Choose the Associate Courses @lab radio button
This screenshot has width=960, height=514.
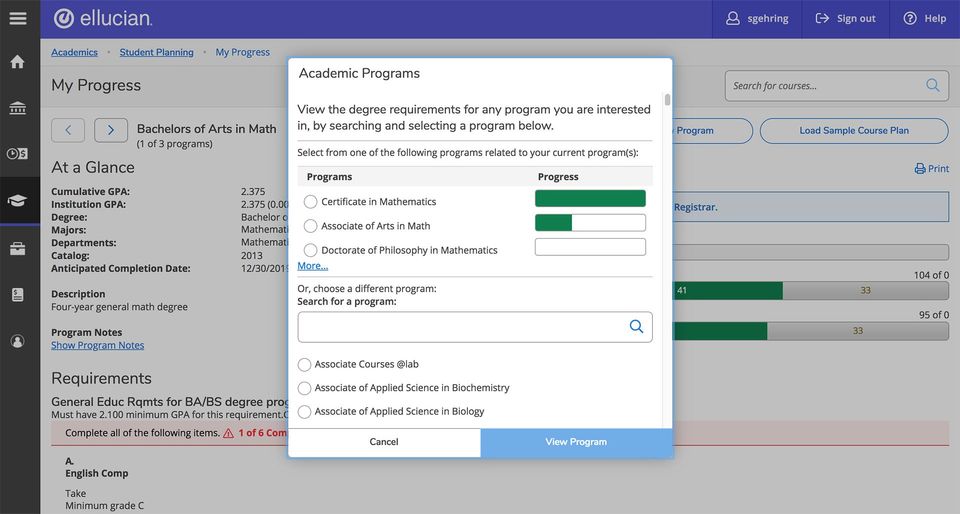304,365
